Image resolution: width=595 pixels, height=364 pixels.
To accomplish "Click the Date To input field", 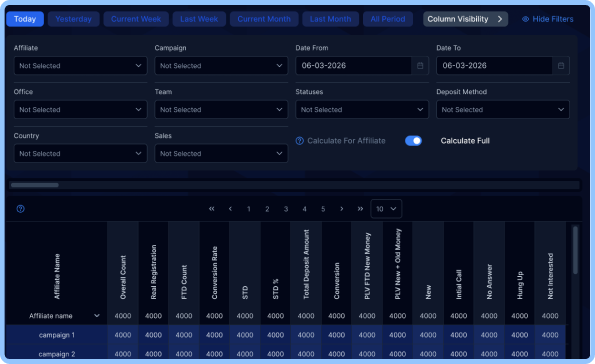I will (494, 66).
